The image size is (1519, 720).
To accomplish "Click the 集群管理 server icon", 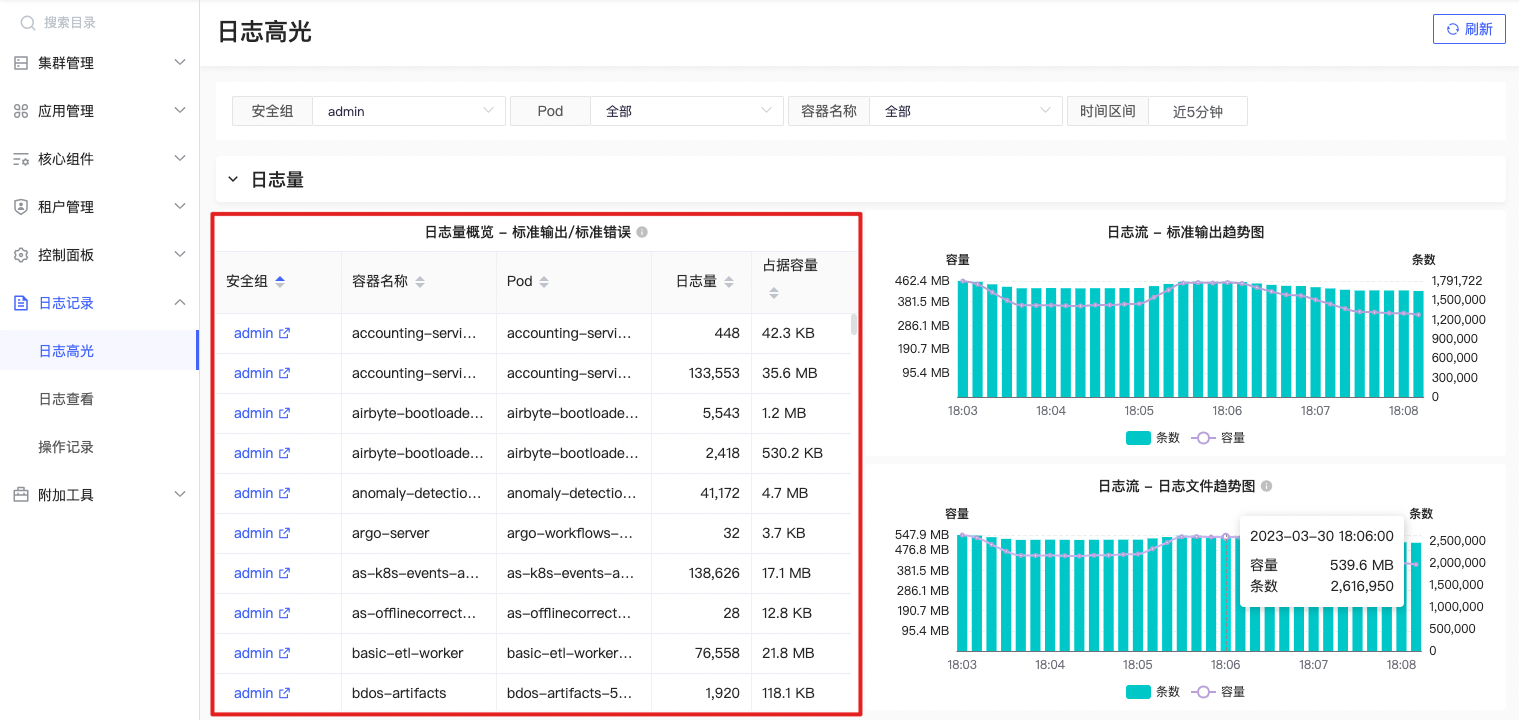I will 21,63.
